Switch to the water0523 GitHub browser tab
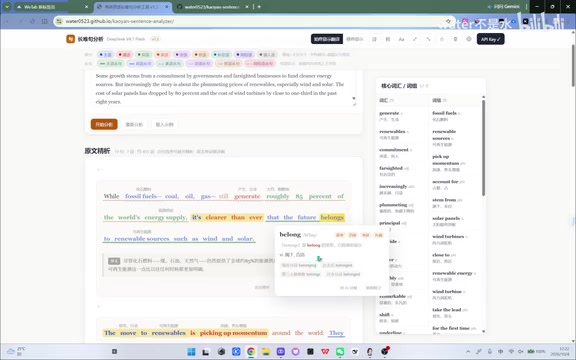 pyautogui.click(x=213, y=7)
